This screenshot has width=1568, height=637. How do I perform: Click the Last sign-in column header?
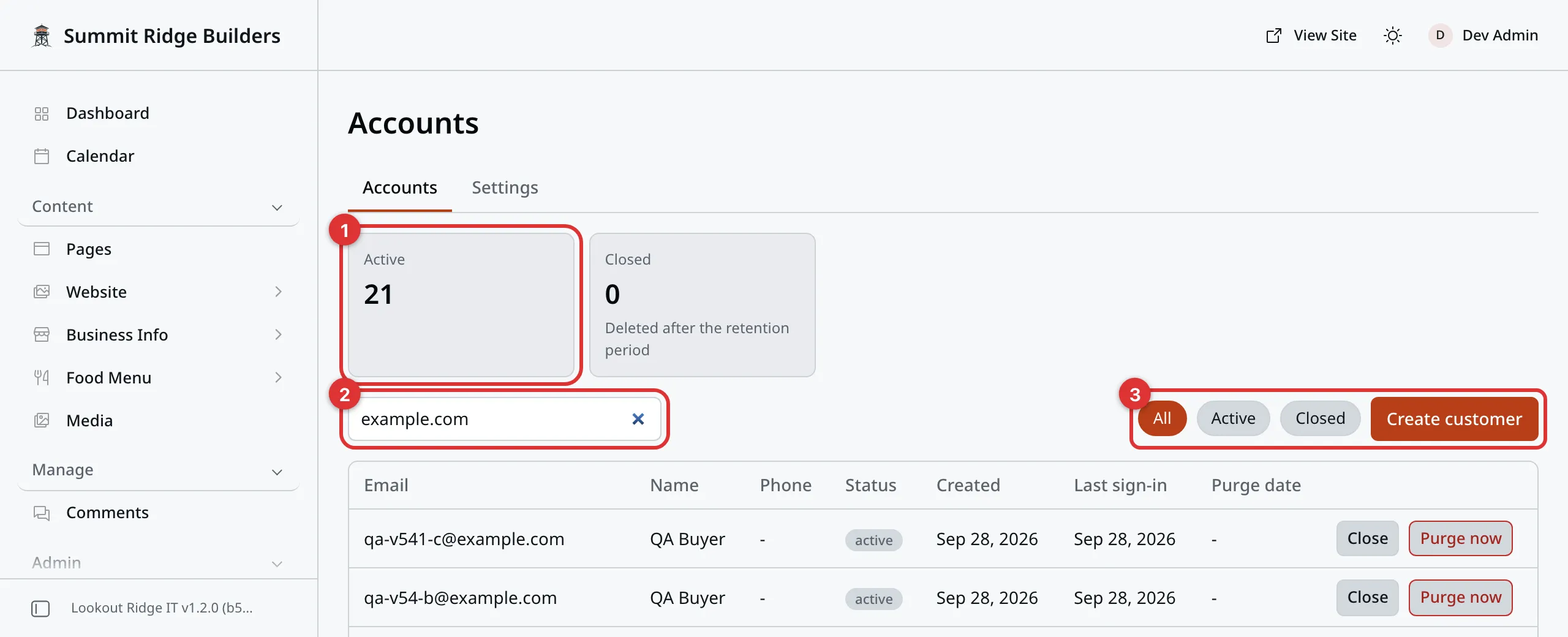(1120, 486)
